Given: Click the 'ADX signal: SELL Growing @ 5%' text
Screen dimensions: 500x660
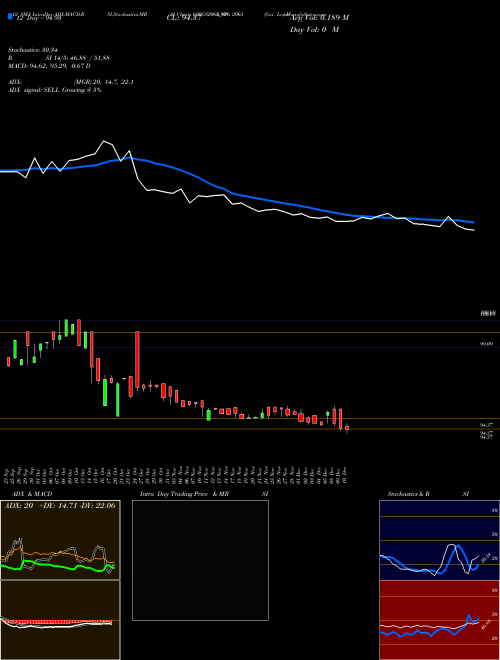Looking at the screenshot, I should click(55, 90).
